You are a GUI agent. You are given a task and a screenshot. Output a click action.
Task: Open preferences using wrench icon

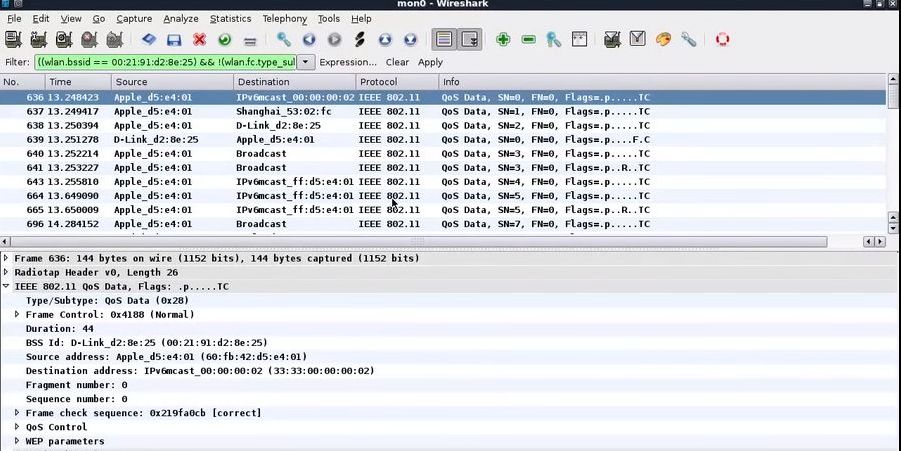click(x=688, y=40)
